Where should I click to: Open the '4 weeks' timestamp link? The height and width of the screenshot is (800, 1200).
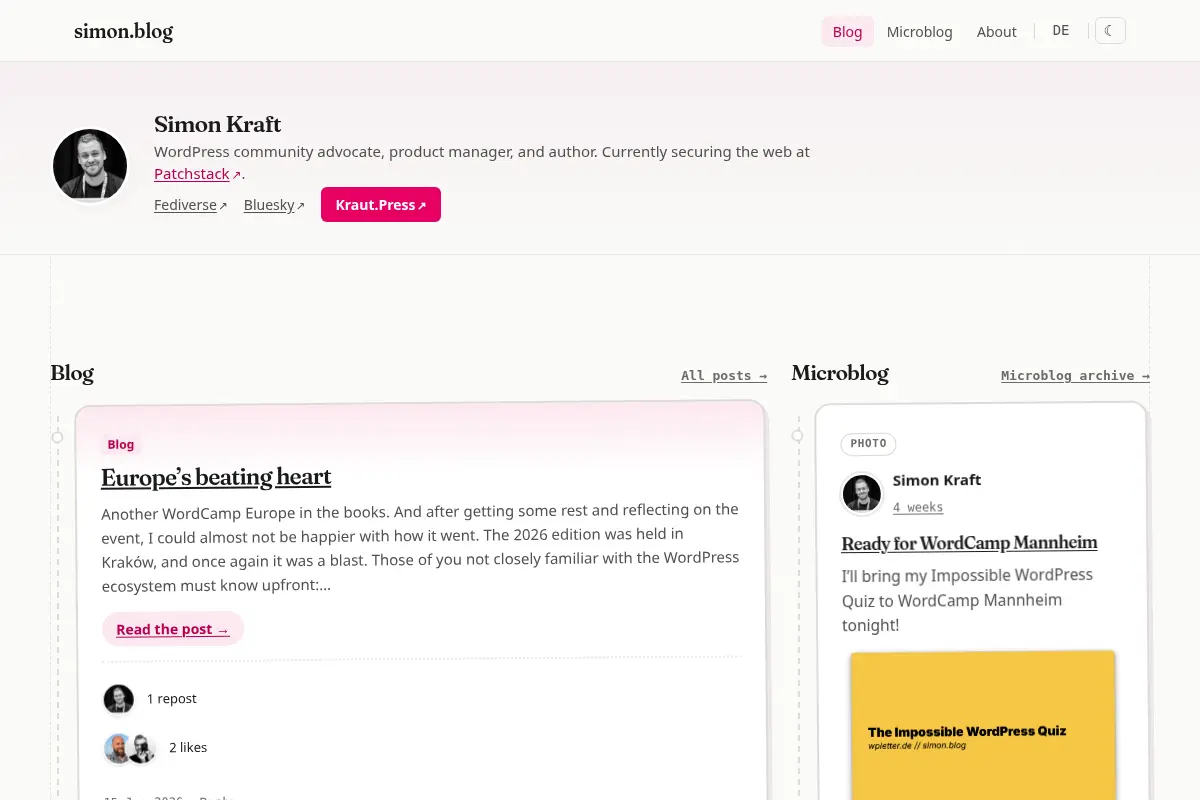pos(918,507)
